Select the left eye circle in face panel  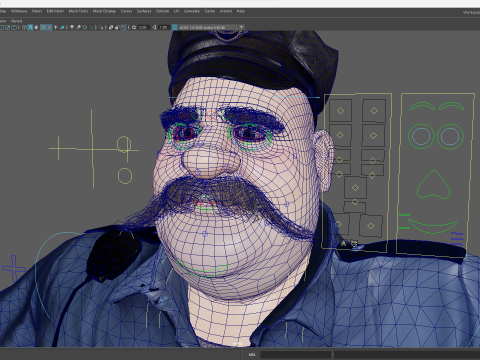coord(421,136)
